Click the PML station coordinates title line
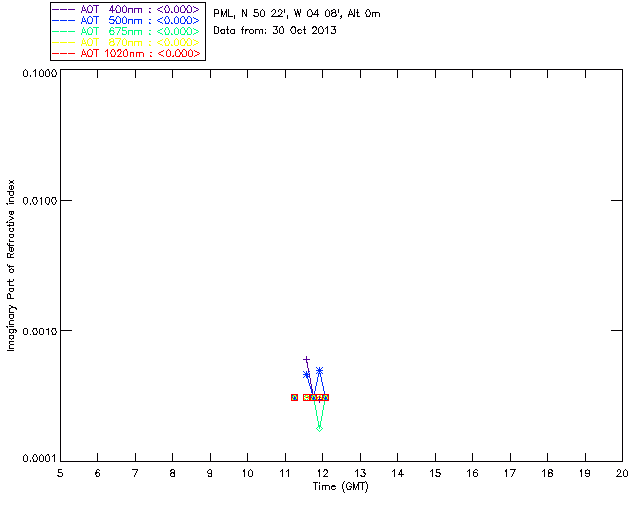The width and height of the screenshot is (640, 512). click(297, 13)
